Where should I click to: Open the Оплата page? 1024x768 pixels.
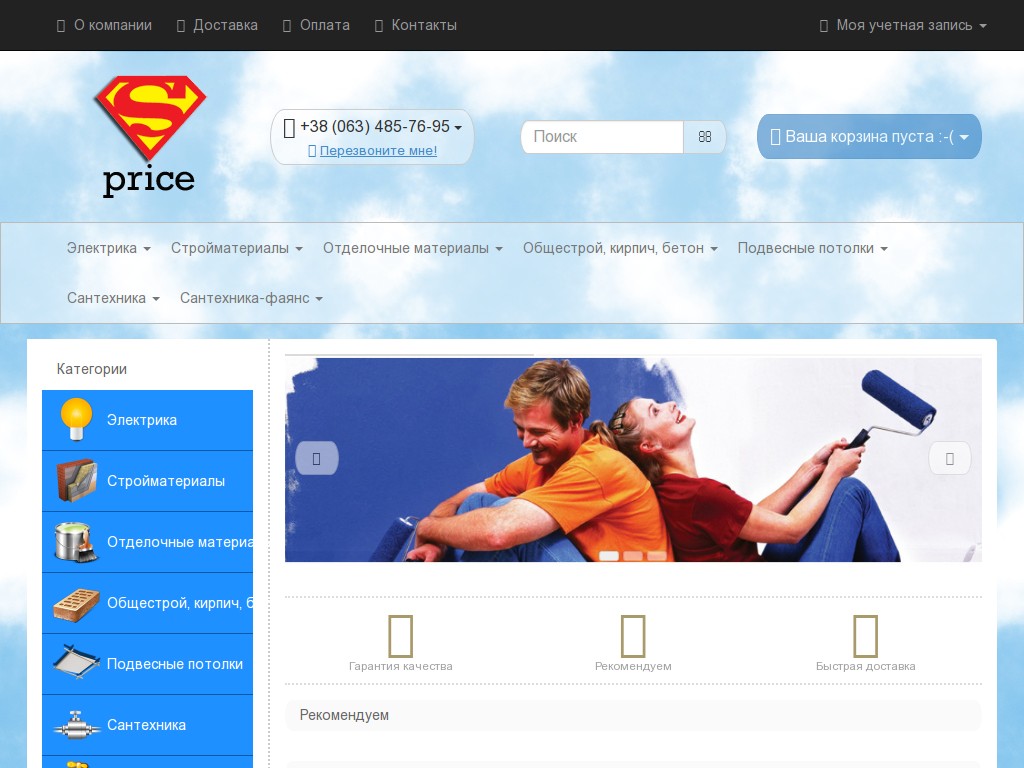click(316, 25)
